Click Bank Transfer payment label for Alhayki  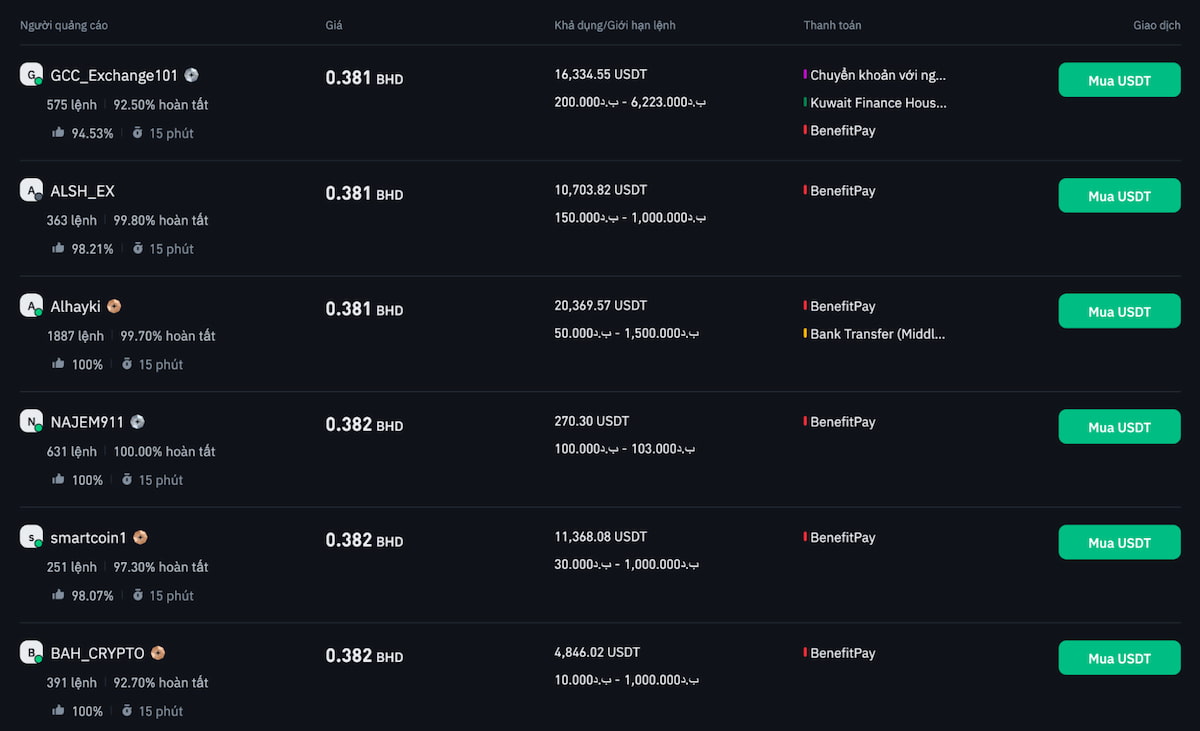pyautogui.click(x=878, y=333)
